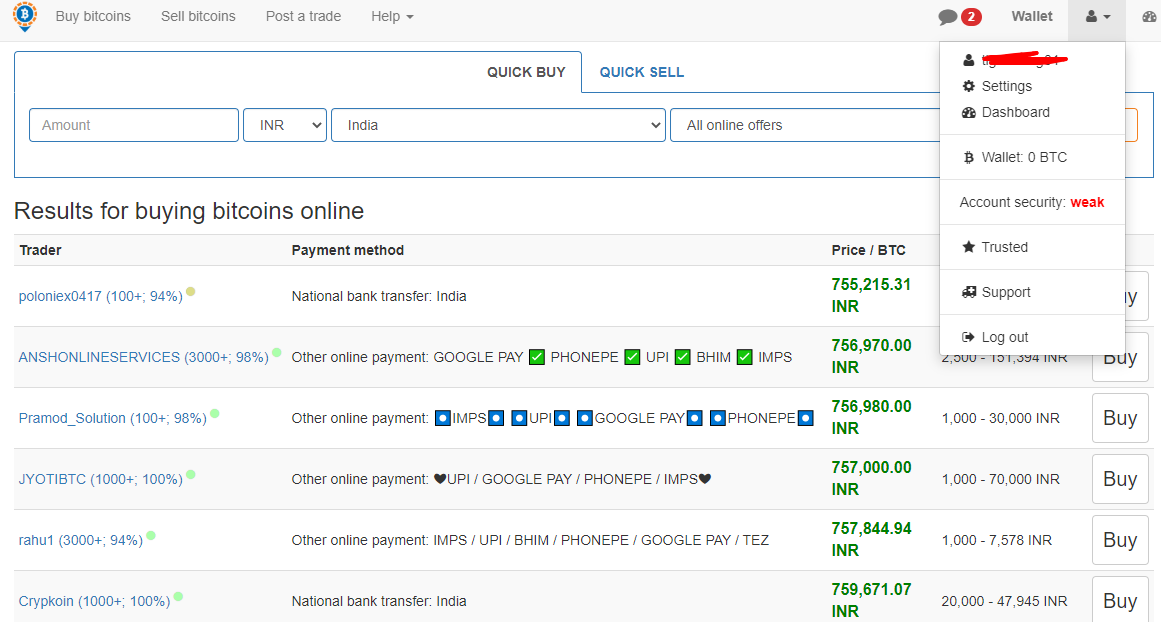
Task: Click Pramod_Solution payment method text
Action: click(552, 418)
